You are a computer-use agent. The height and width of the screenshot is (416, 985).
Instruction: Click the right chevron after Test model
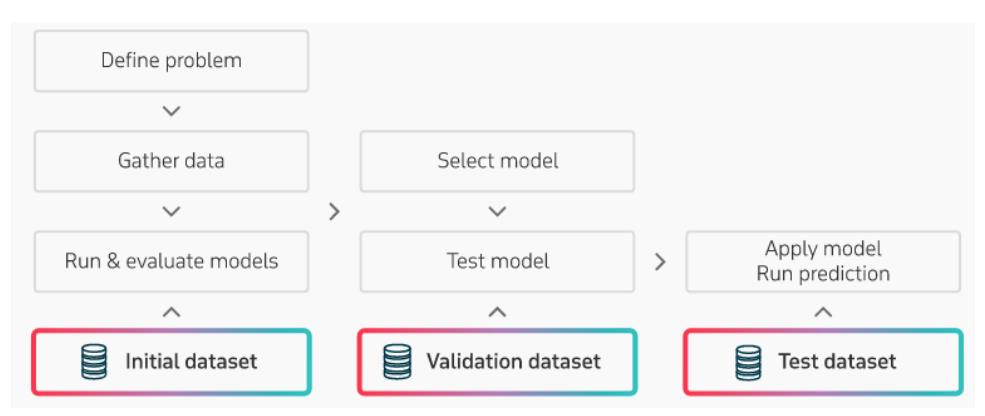(x=660, y=262)
